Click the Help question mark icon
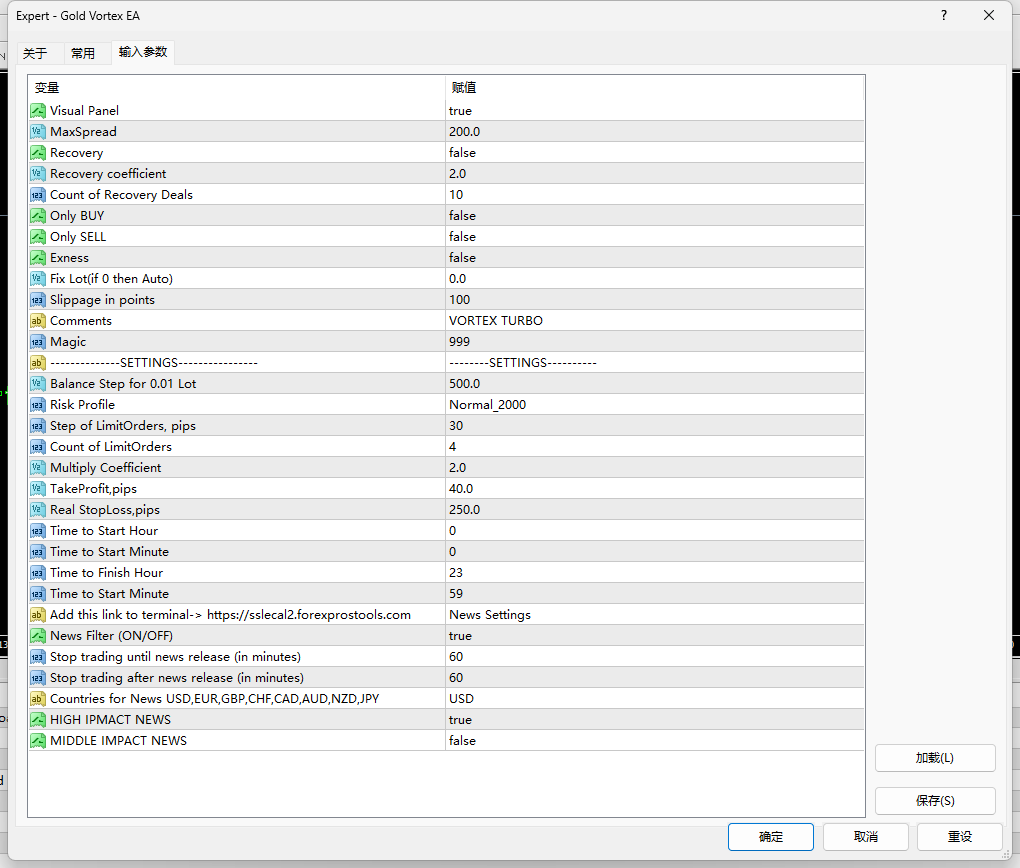Image resolution: width=1020 pixels, height=868 pixels. click(944, 16)
